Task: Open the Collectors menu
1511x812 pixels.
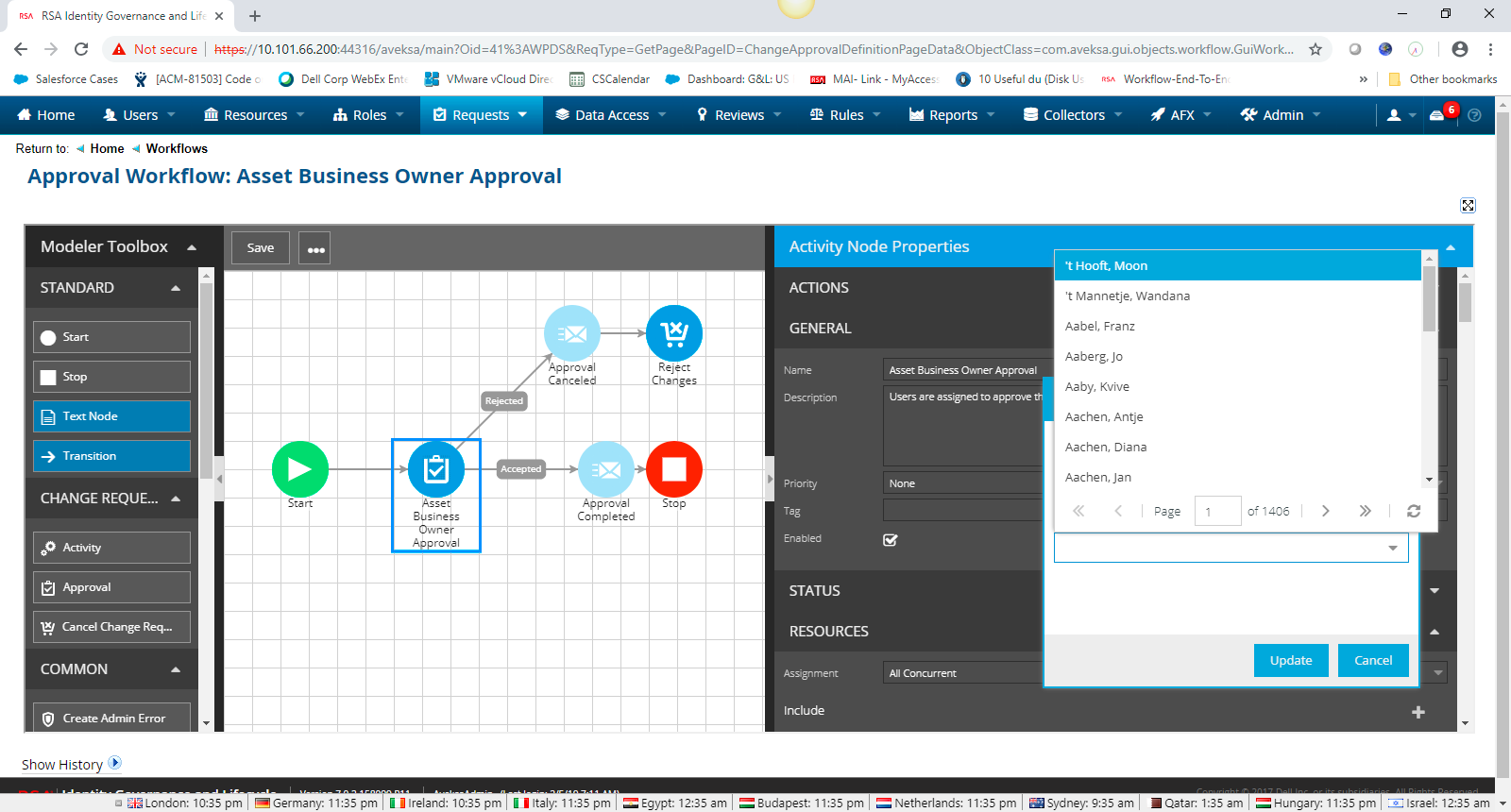Action: click(1073, 115)
